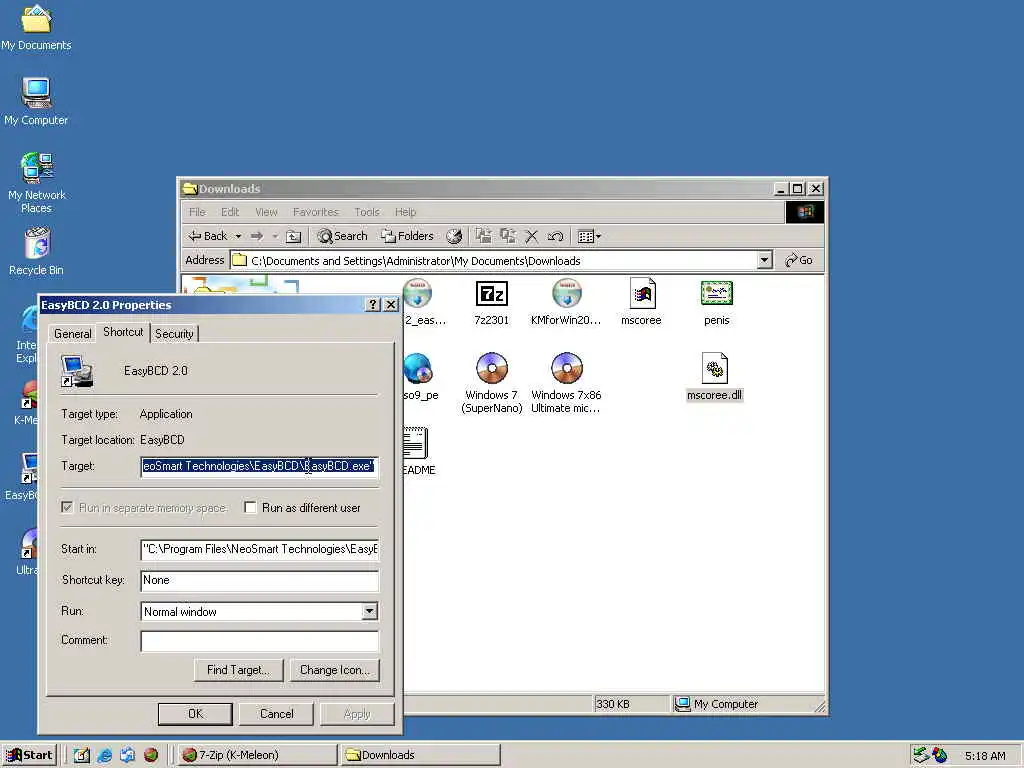Open the History pane icon

[454, 236]
